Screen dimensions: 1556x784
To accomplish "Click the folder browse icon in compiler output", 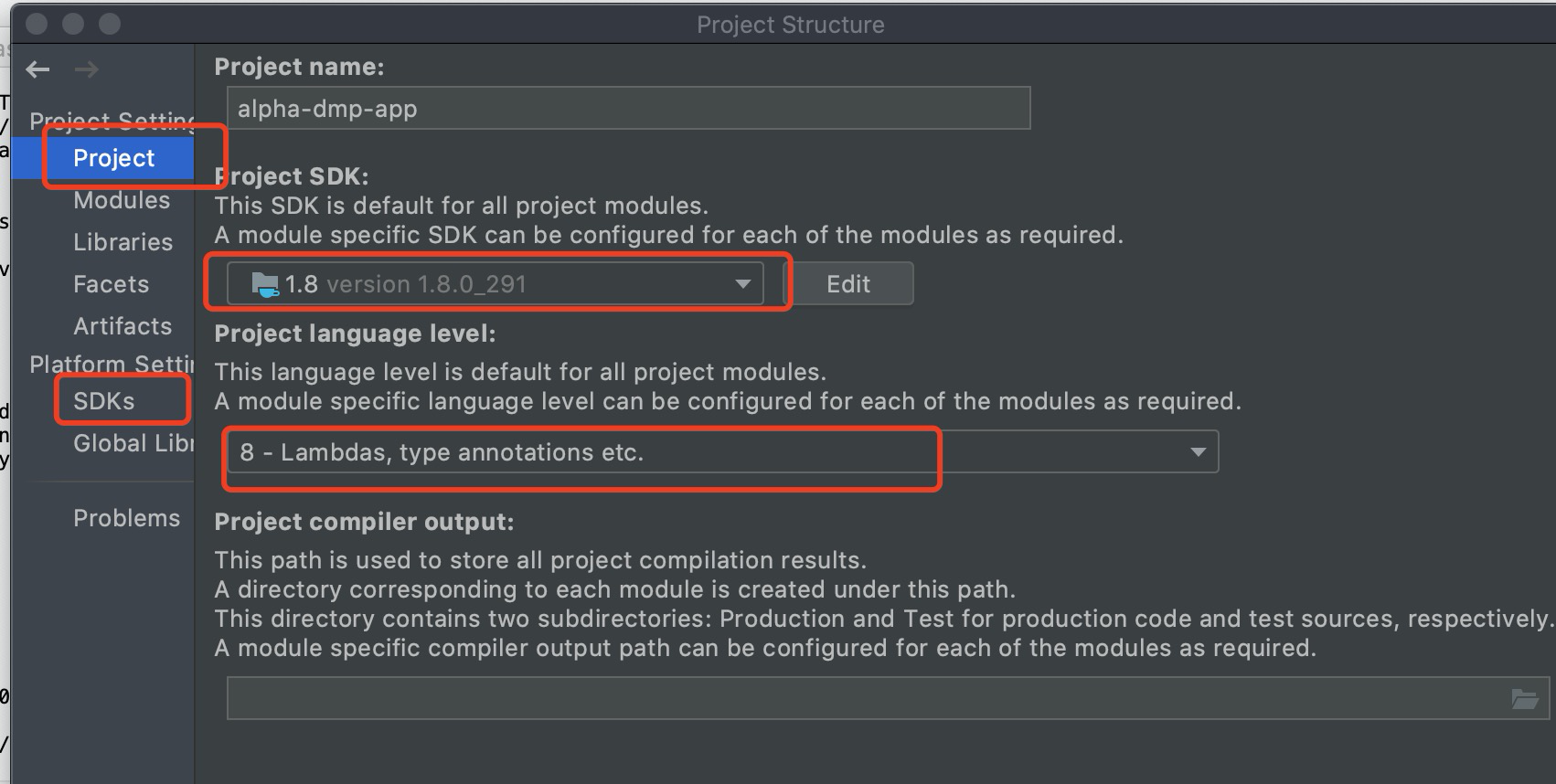I will pyautogui.click(x=1524, y=699).
